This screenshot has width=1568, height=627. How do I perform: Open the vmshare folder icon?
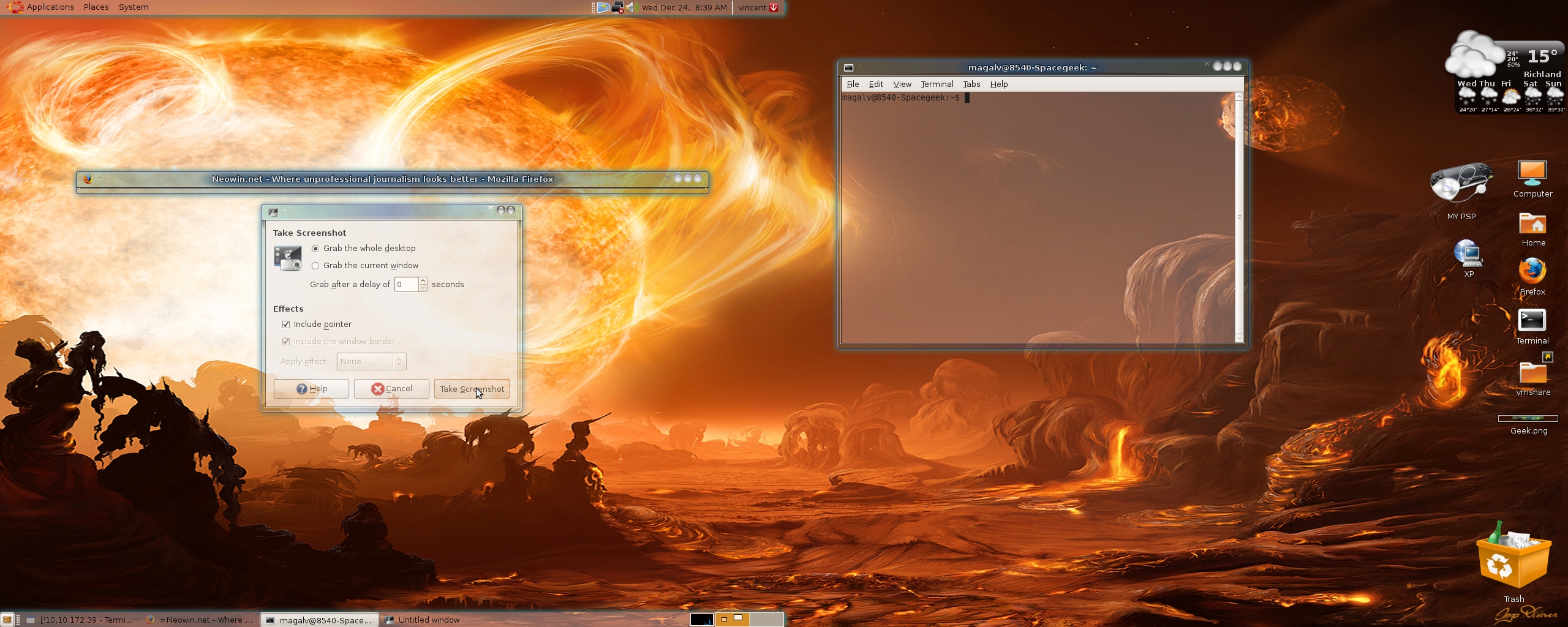pos(1532,371)
